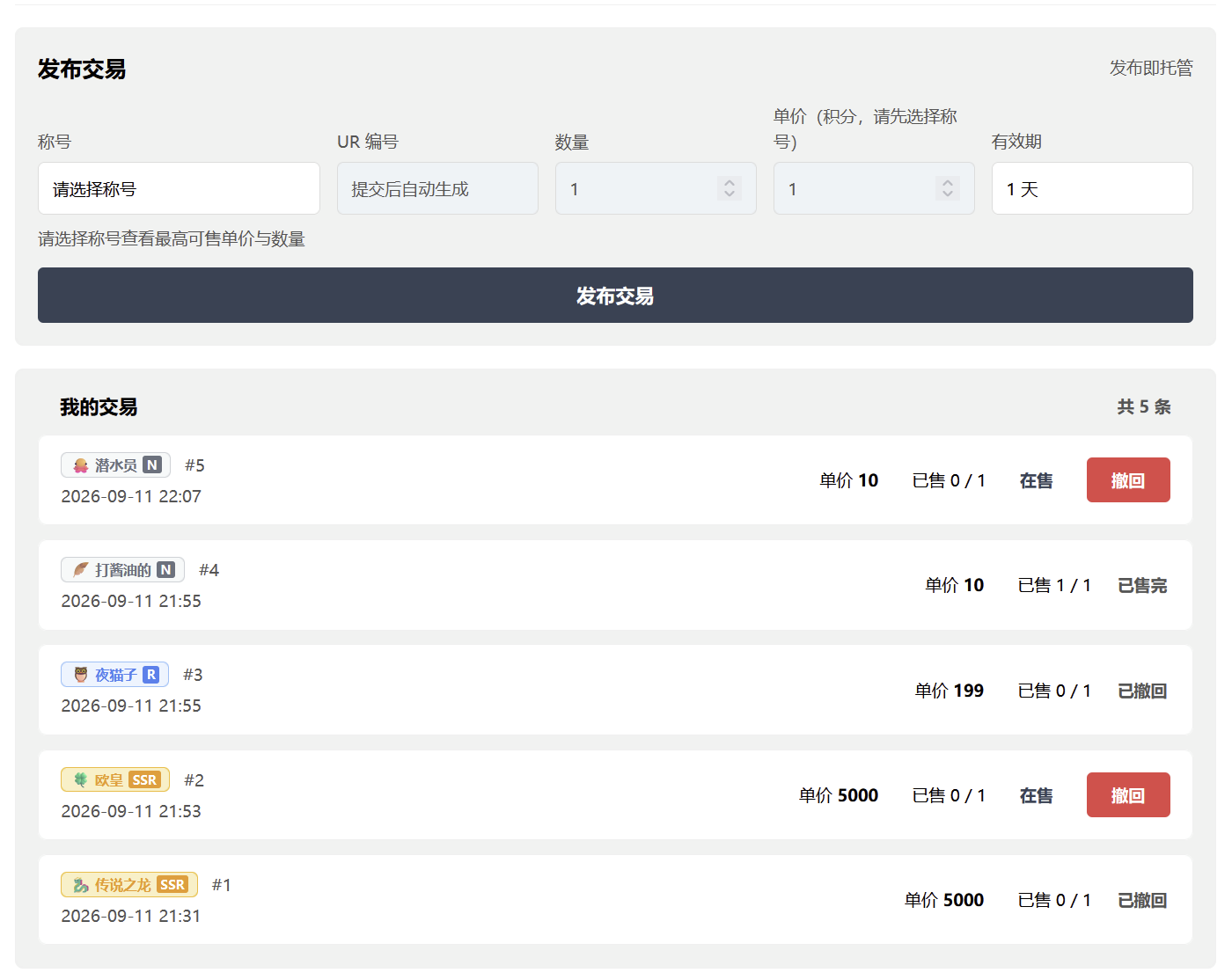Withdraw the 潜水员 #5 listing with 撤回
Image resolution: width=1232 pixels, height=980 pixels.
(x=1128, y=480)
